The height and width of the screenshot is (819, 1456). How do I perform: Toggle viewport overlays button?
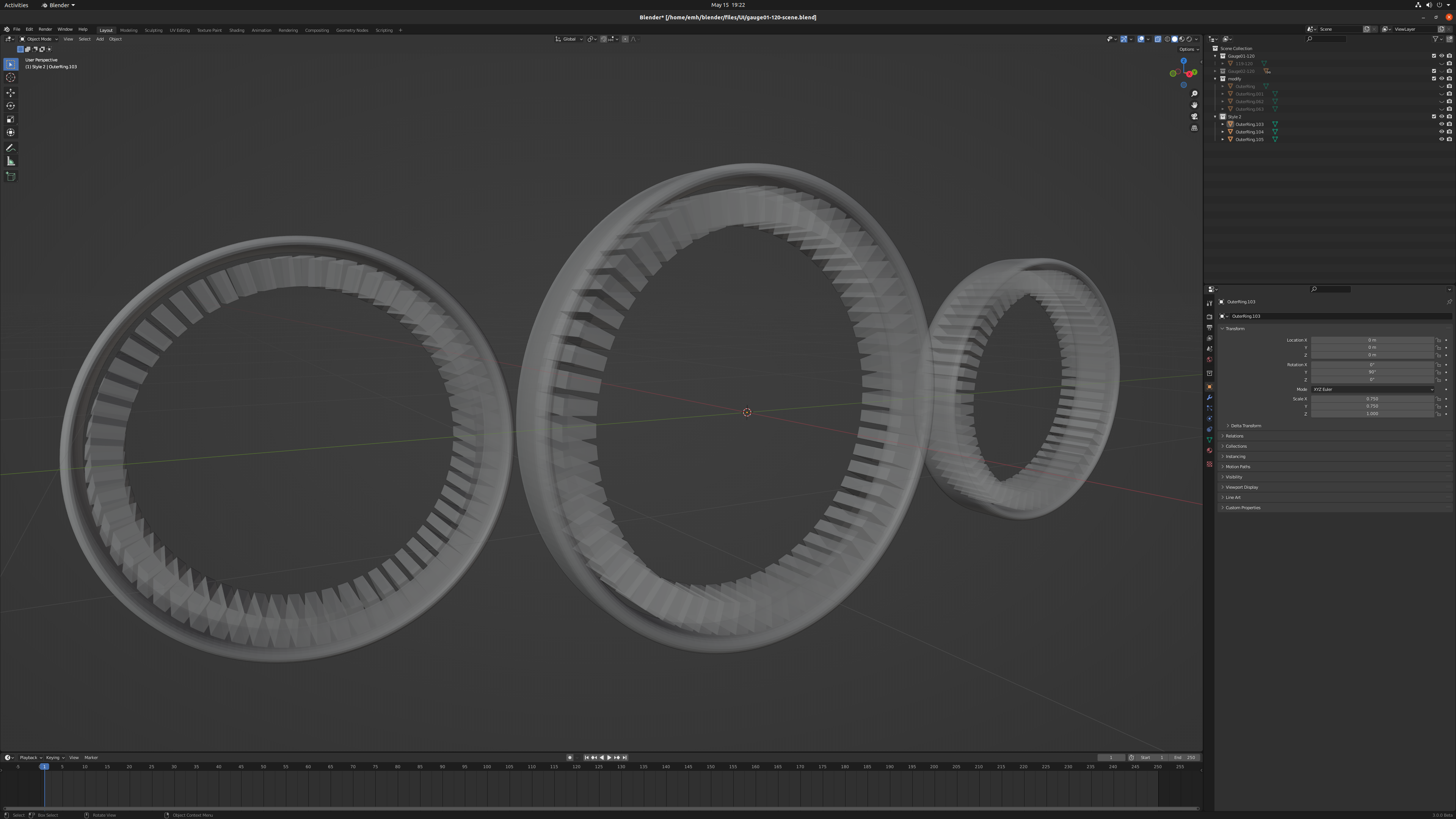(x=1141, y=39)
